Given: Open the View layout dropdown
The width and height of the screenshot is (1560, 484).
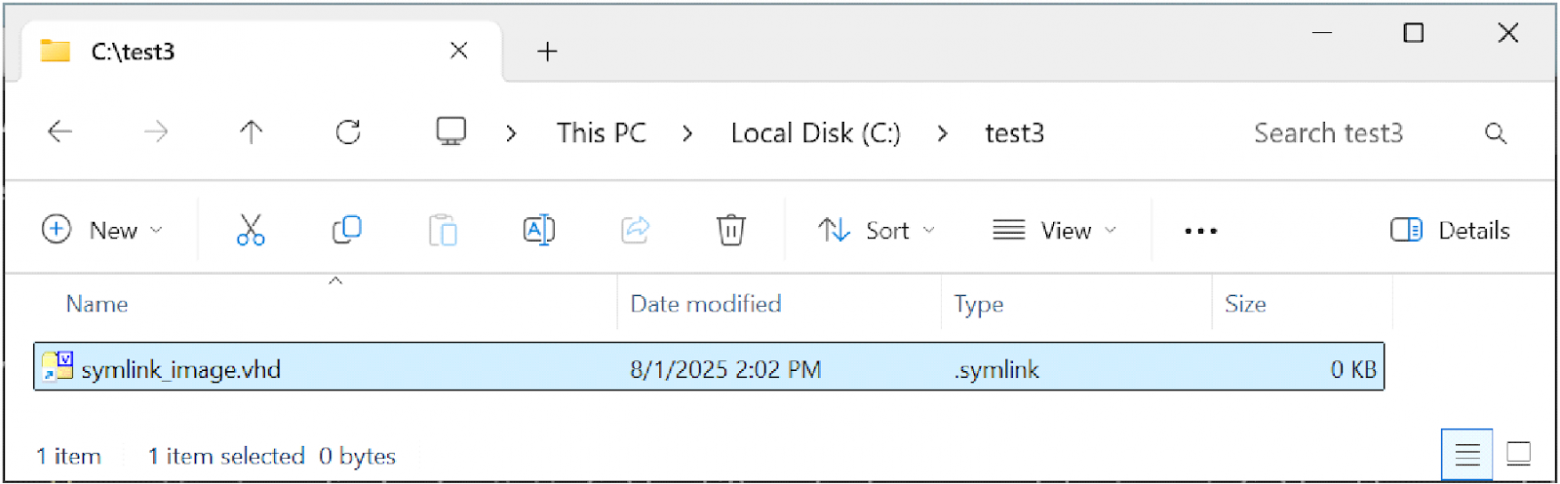Looking at the screenshot, I should click(x=1054, y=230).
